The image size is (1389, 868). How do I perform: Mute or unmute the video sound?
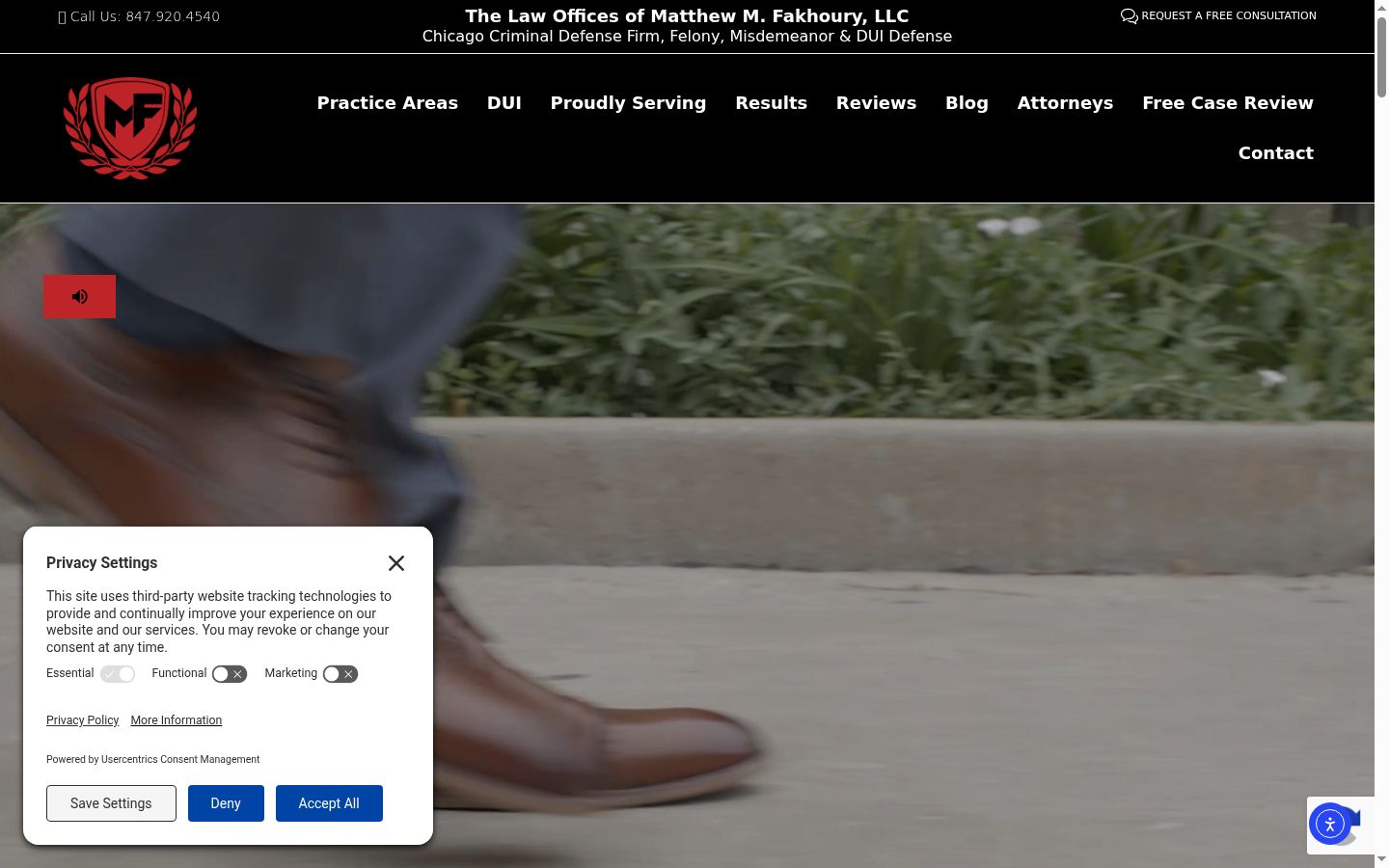pos(79,296)
